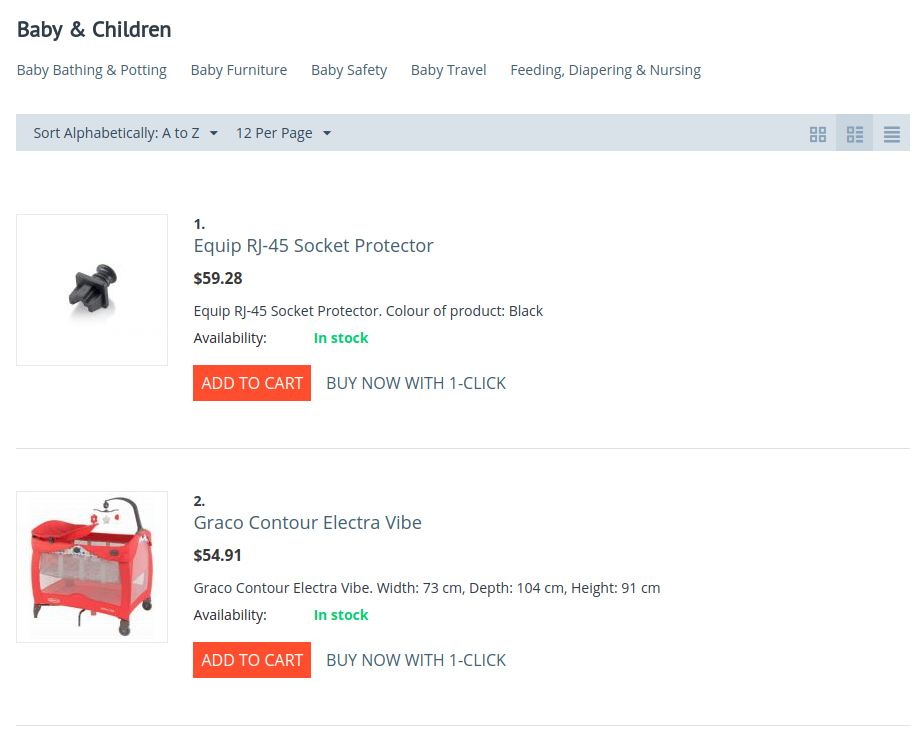Add Equip RJ-45 Socket Protector to cart

[252, 383]
